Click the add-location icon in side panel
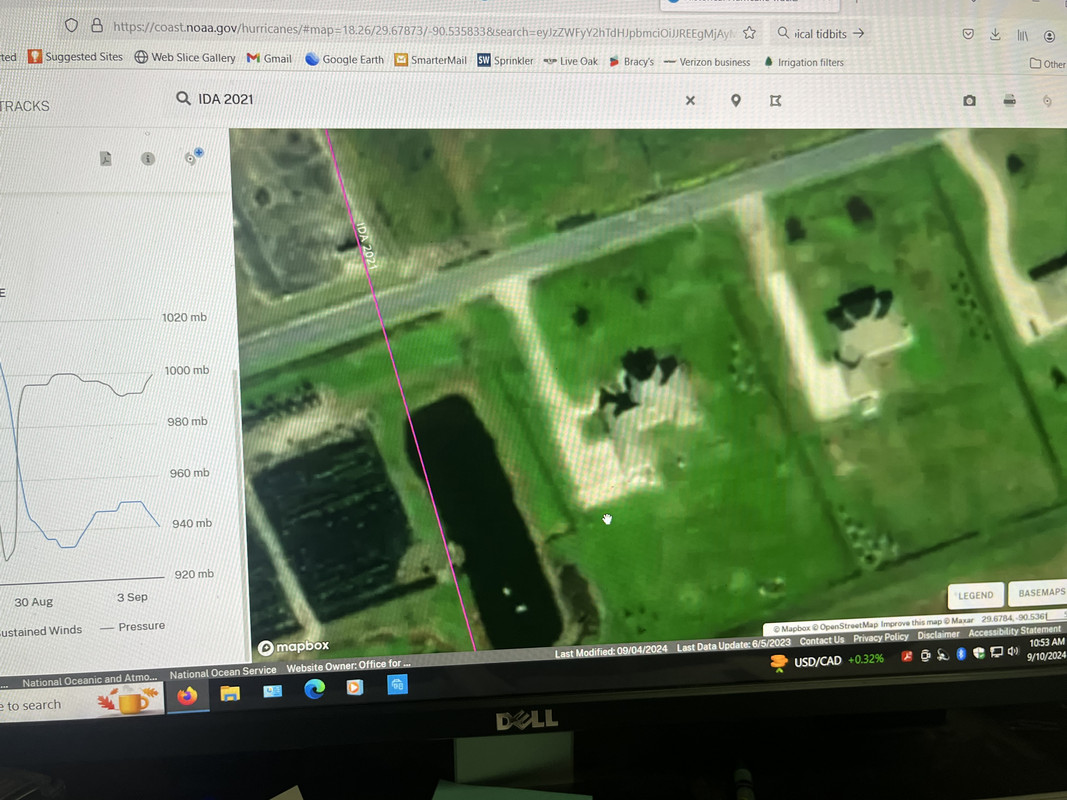 point(193,156)
